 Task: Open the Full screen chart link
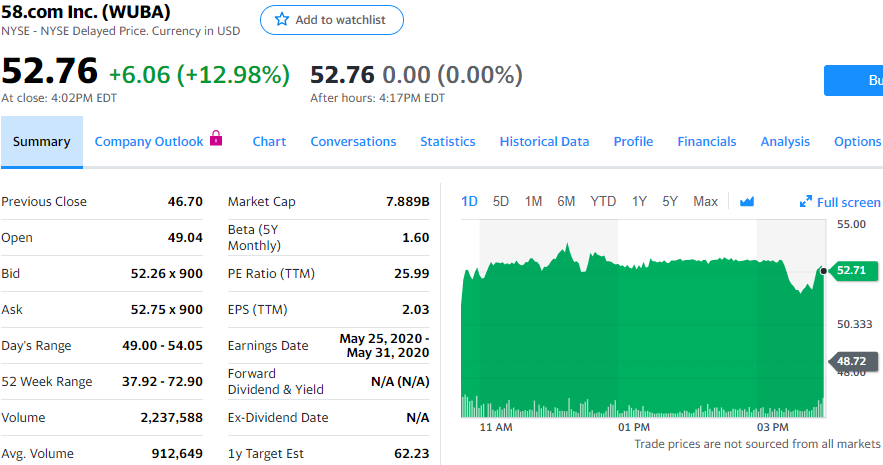pyautogui.click(x=848, y=202)
